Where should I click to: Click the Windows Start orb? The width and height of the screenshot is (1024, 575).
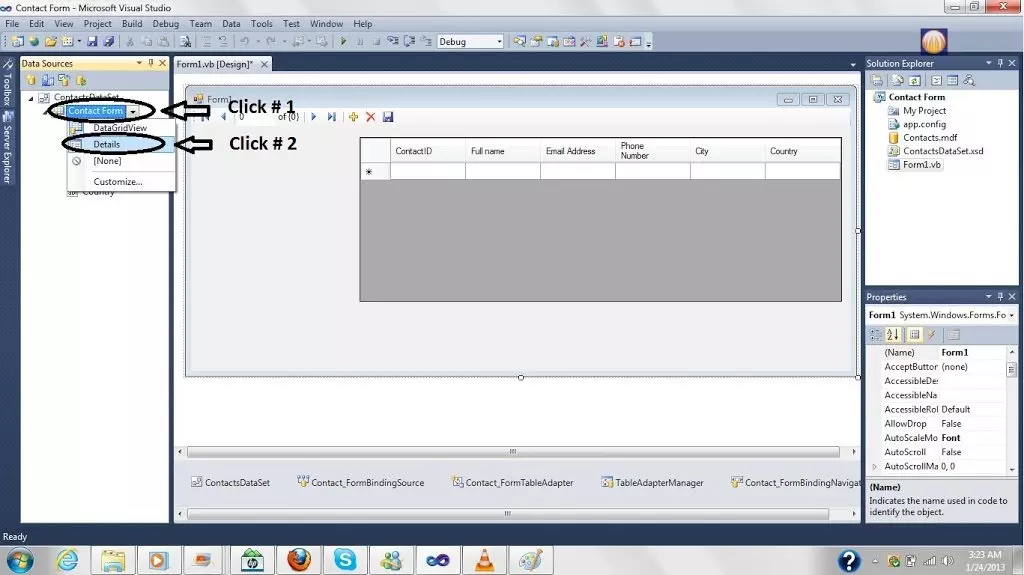coord(20,561)
